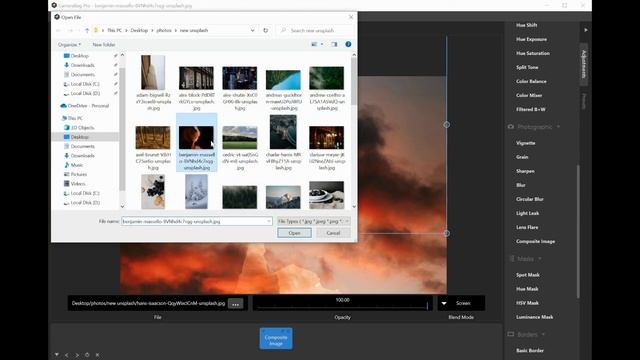Navigate to This PC breadcrumb
640x360 pixels.
coord(114,31)
